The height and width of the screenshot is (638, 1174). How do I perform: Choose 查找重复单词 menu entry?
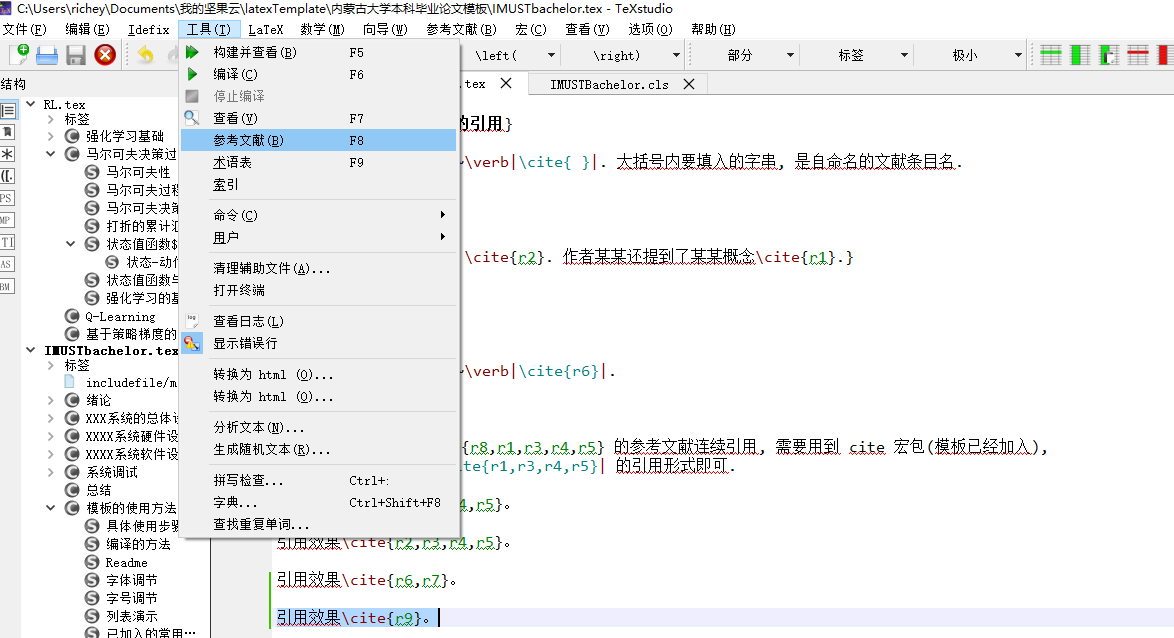point(318,524)
